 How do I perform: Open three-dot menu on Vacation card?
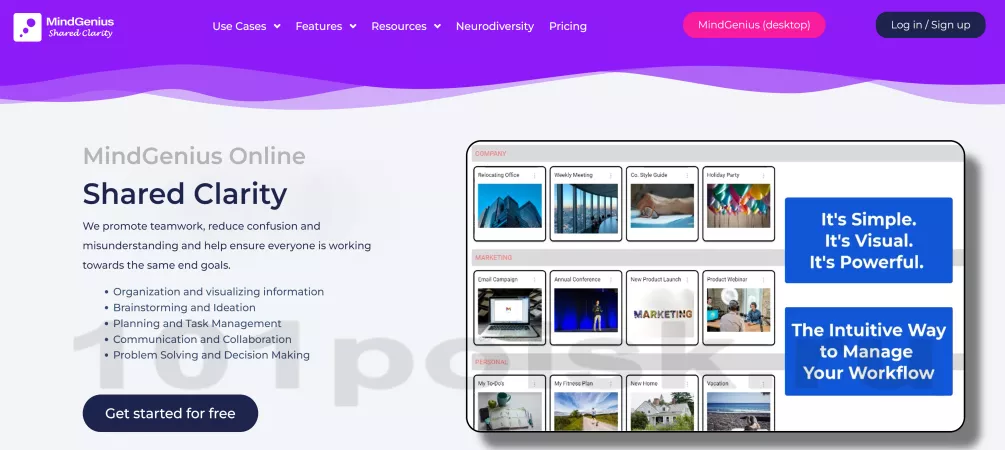pyautogui.click(x=764, y=383)
